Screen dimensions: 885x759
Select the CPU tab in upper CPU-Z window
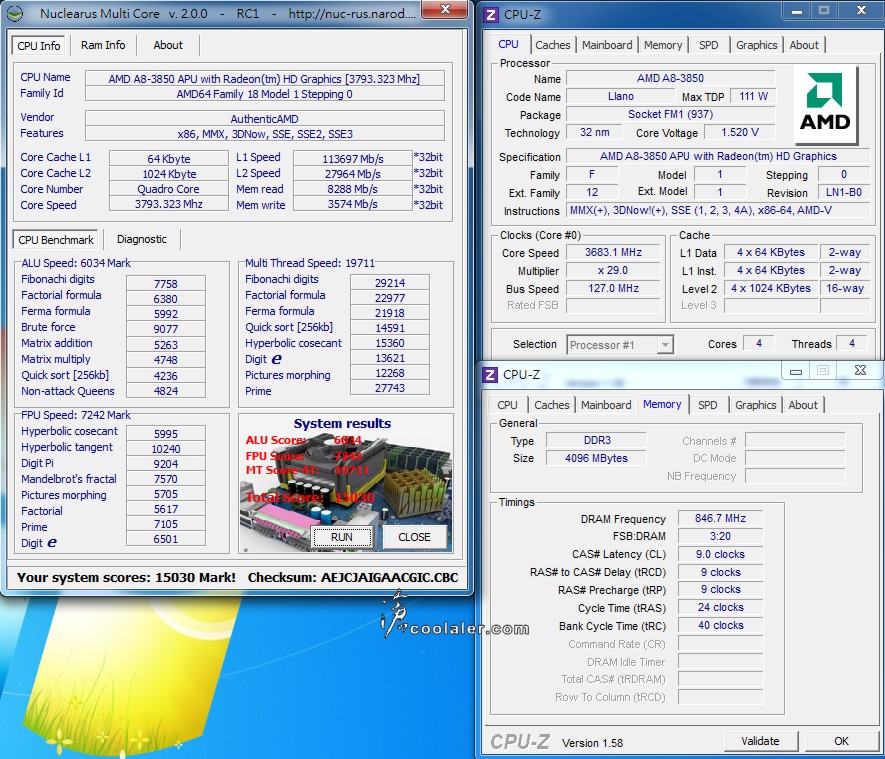[508, 44]
